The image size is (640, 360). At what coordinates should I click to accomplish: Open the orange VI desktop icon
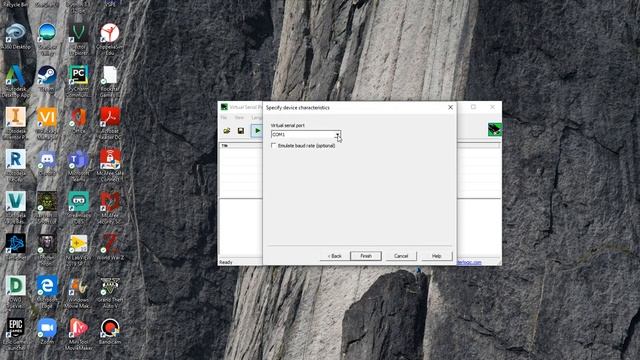tap(47, 124)
